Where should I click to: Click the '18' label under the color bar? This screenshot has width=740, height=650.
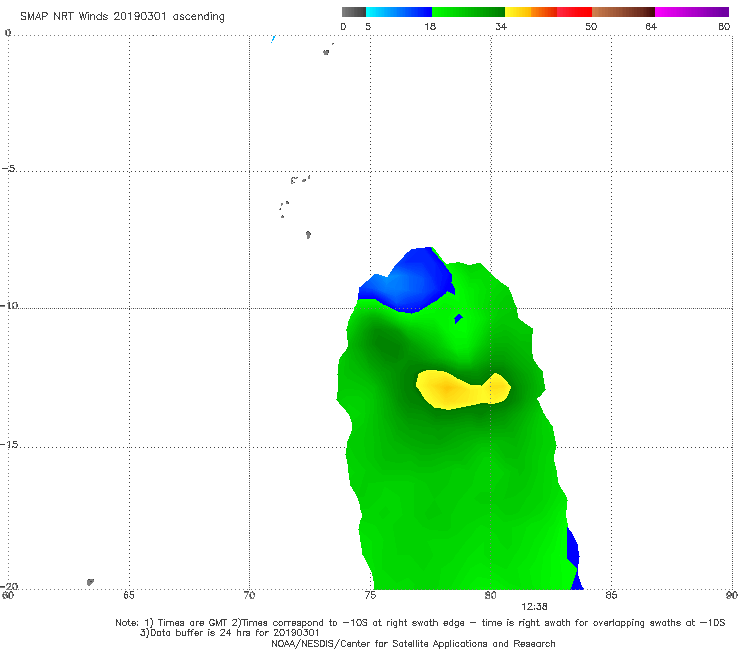tap(430, 27)
